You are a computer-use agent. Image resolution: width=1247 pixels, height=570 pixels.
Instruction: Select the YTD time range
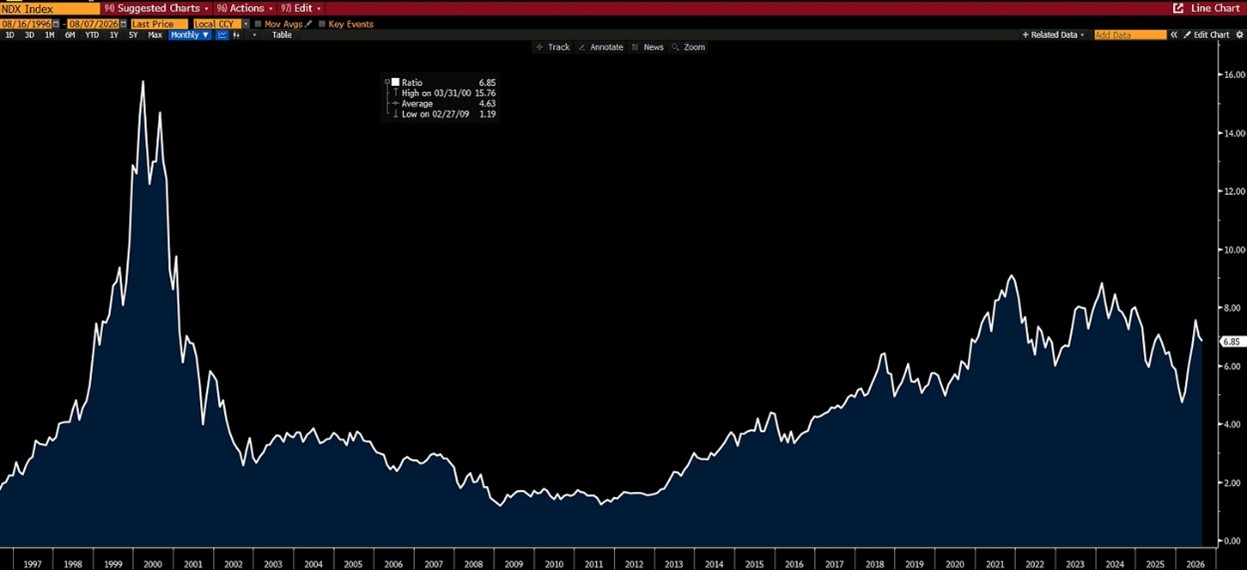[92, 35]
